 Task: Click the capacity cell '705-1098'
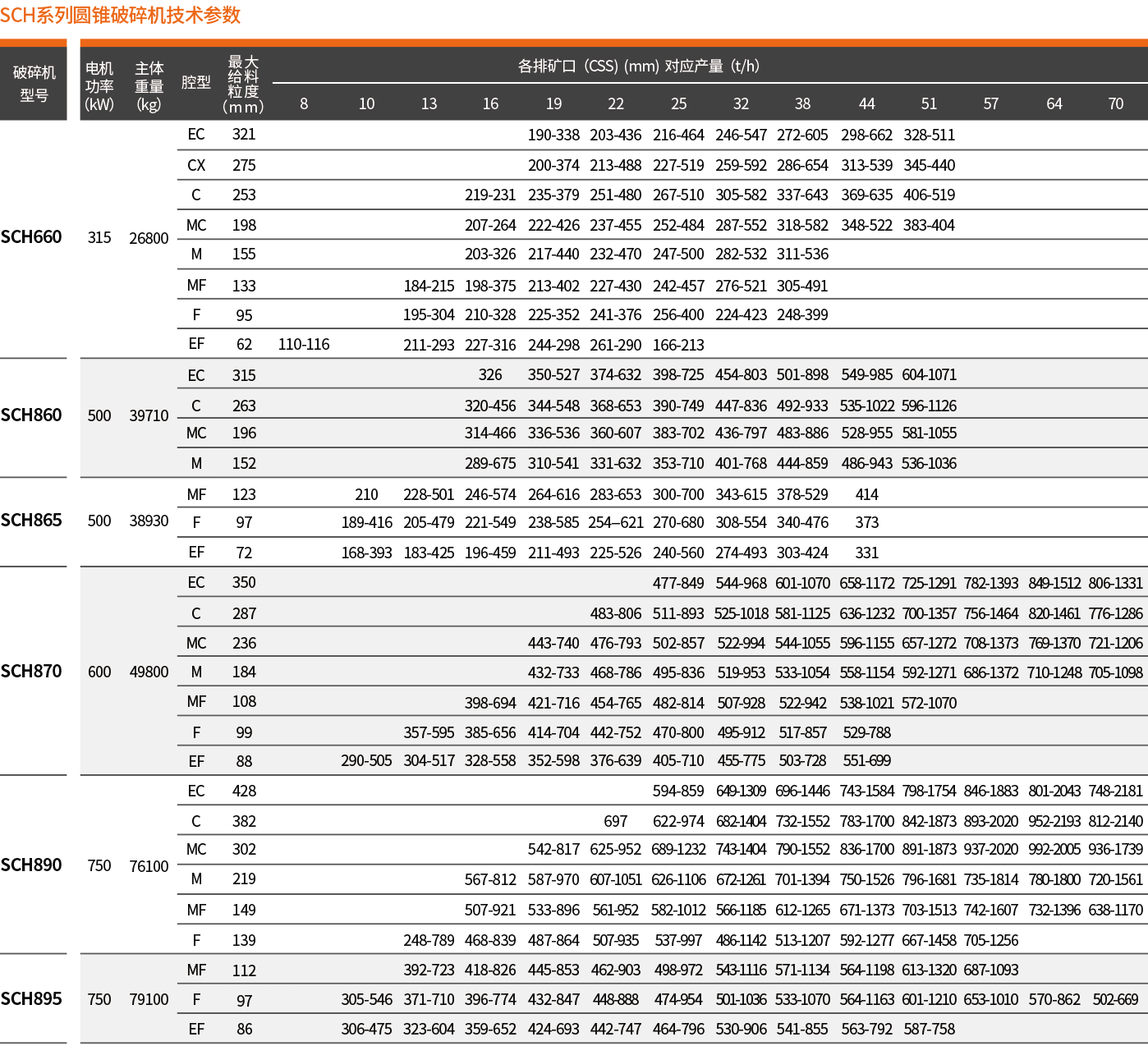point(1116,673)
